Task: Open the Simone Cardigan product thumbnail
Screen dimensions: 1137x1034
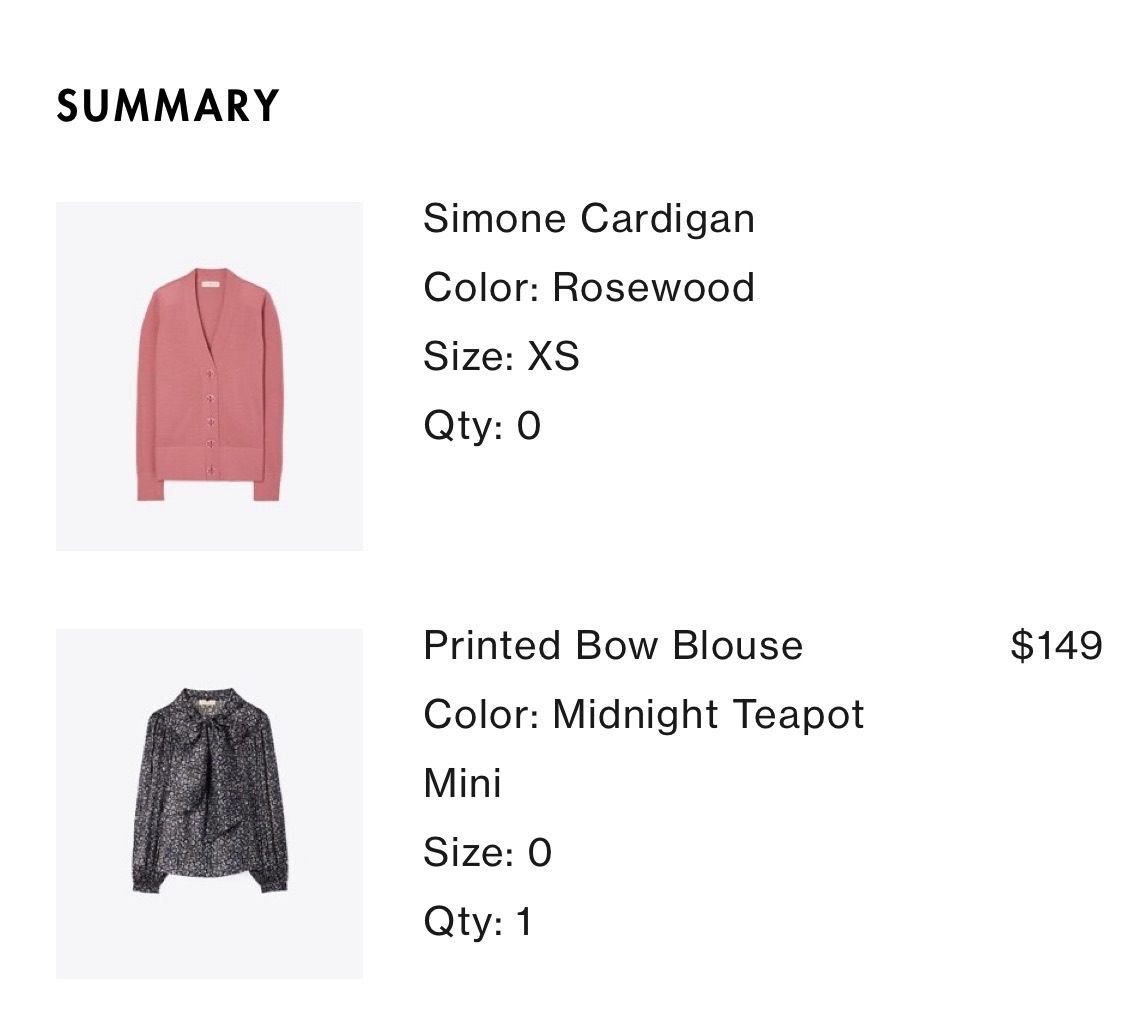Action: (209, 376)
